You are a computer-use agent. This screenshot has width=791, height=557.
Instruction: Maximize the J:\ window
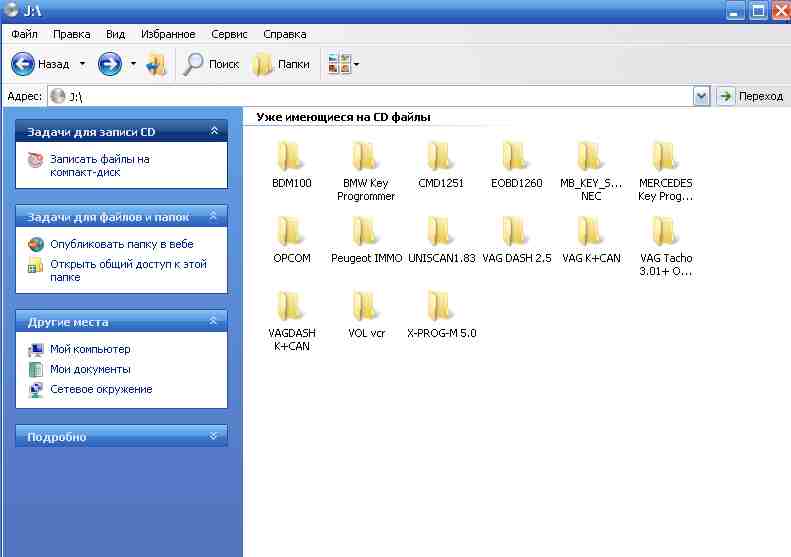[x=758, y=11]
